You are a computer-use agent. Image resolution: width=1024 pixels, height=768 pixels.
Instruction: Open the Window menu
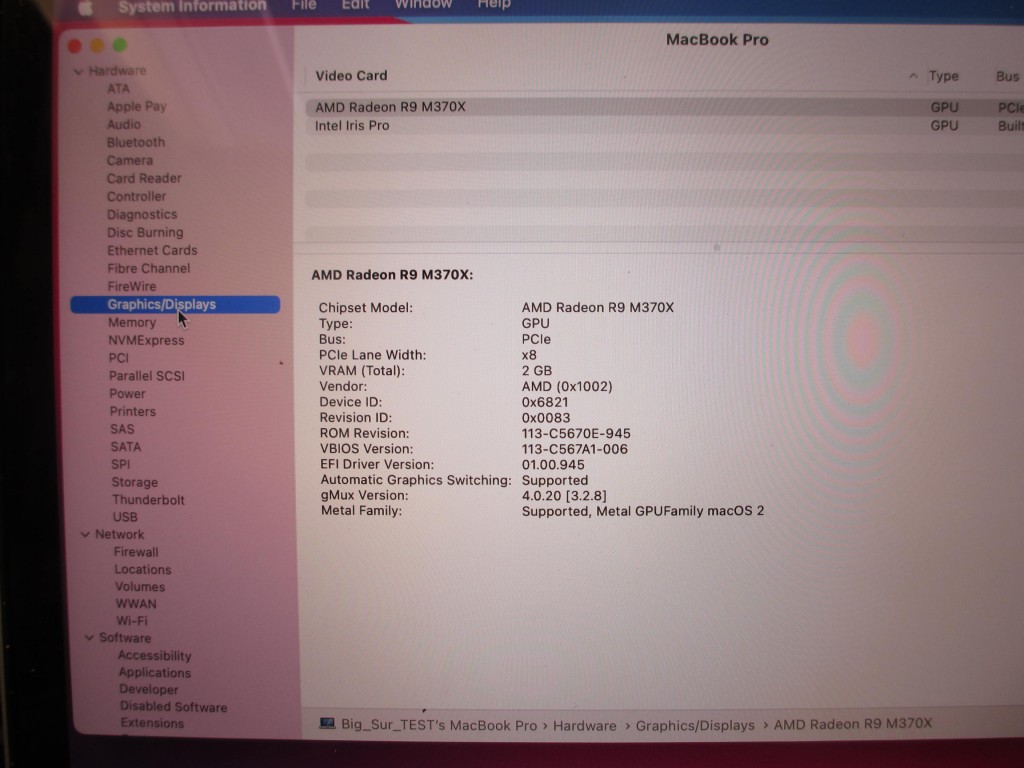(423, 5)
